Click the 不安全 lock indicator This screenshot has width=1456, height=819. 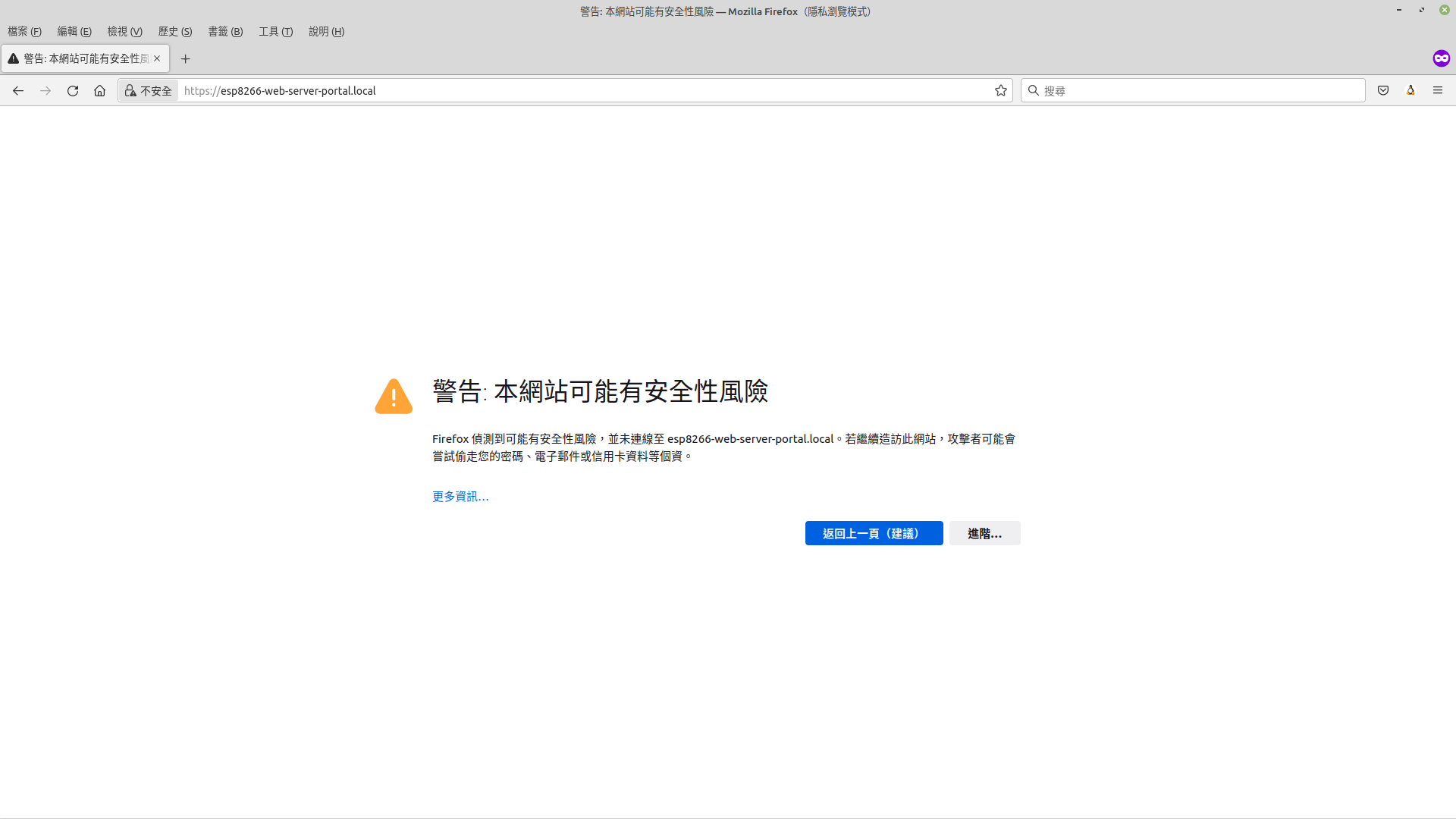(149, 90)
